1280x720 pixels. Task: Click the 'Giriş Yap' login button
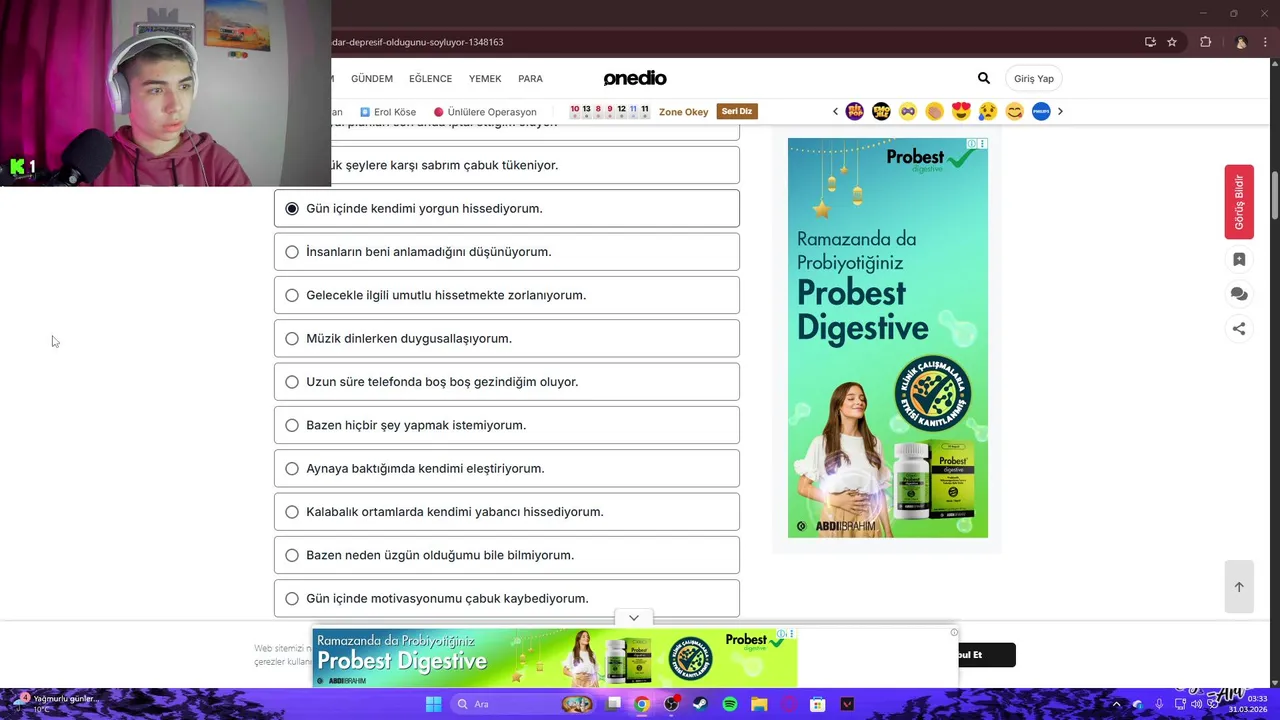(x=1034, y=78)
